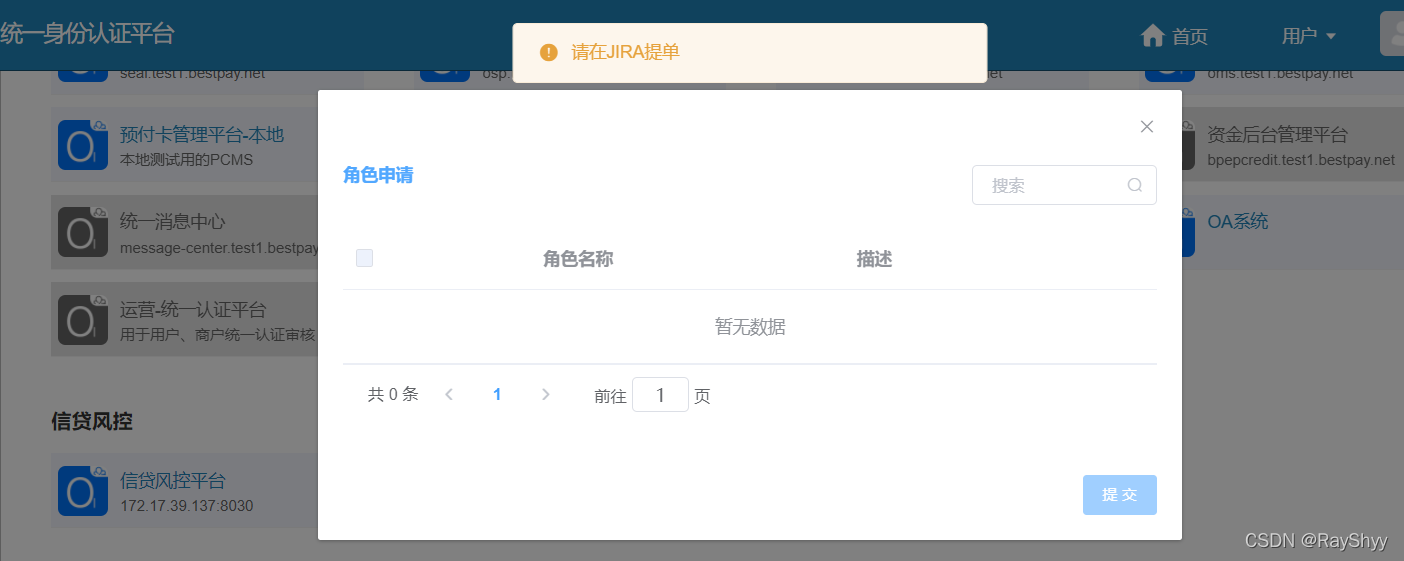Click the 共 0 条 total count text
The height and width of the screenshot is (561, 1404).
point(393,395)
